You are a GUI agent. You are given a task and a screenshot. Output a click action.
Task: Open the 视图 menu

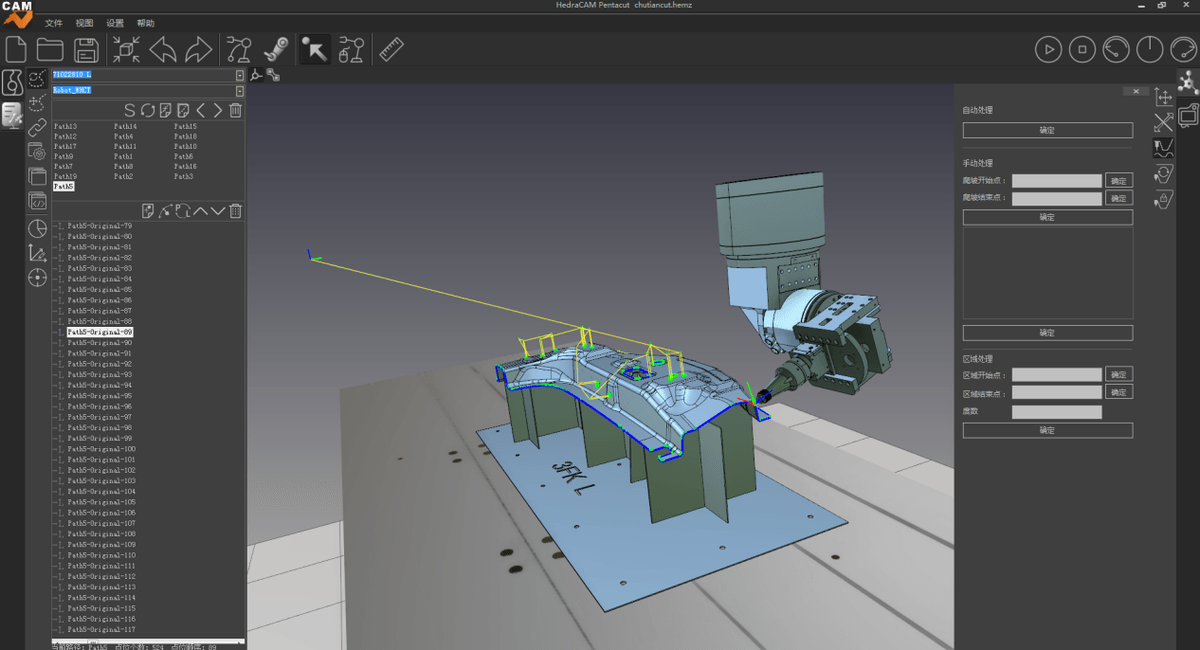[x=84, y=22]
